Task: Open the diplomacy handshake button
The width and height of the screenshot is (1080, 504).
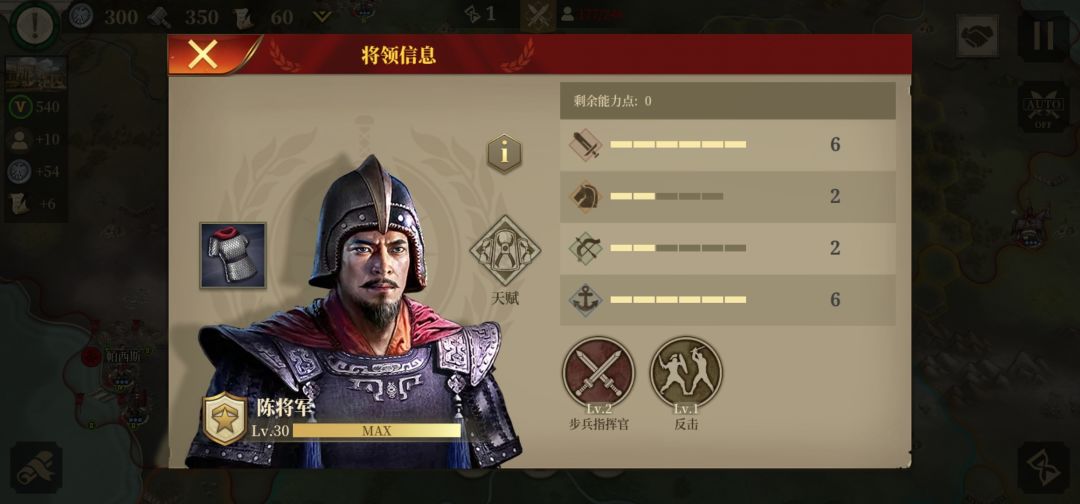Action: click(977, 36)
